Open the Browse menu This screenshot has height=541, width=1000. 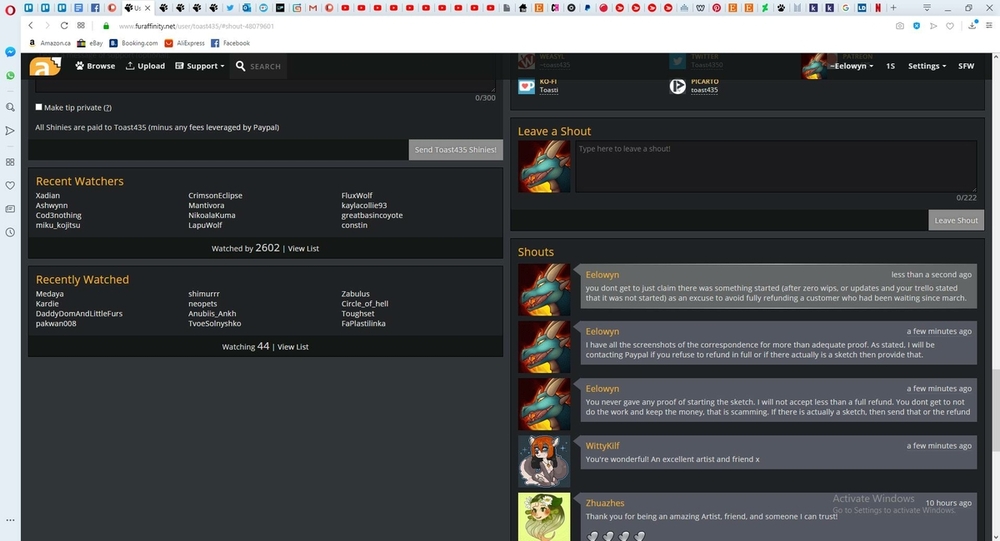click(x=95, y=66)
